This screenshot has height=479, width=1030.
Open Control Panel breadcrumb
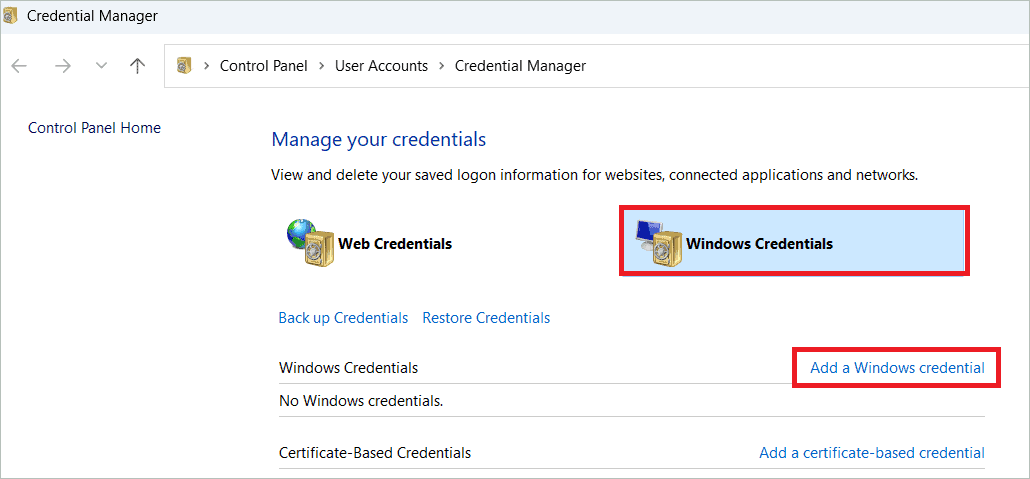[x=263, y=66]
